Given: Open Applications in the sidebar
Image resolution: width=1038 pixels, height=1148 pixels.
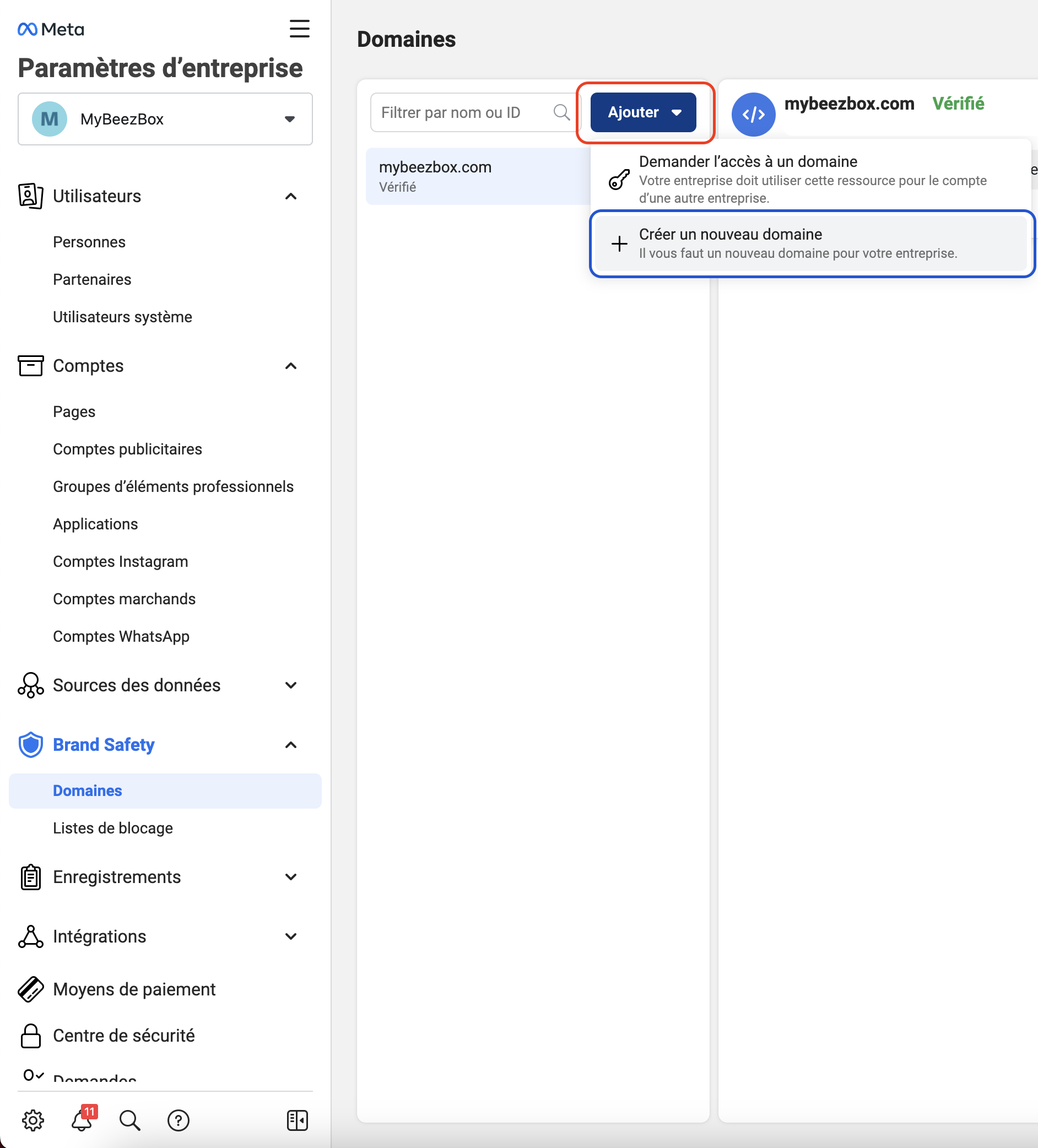Looking at the screenshot, I should pos(96,524).
